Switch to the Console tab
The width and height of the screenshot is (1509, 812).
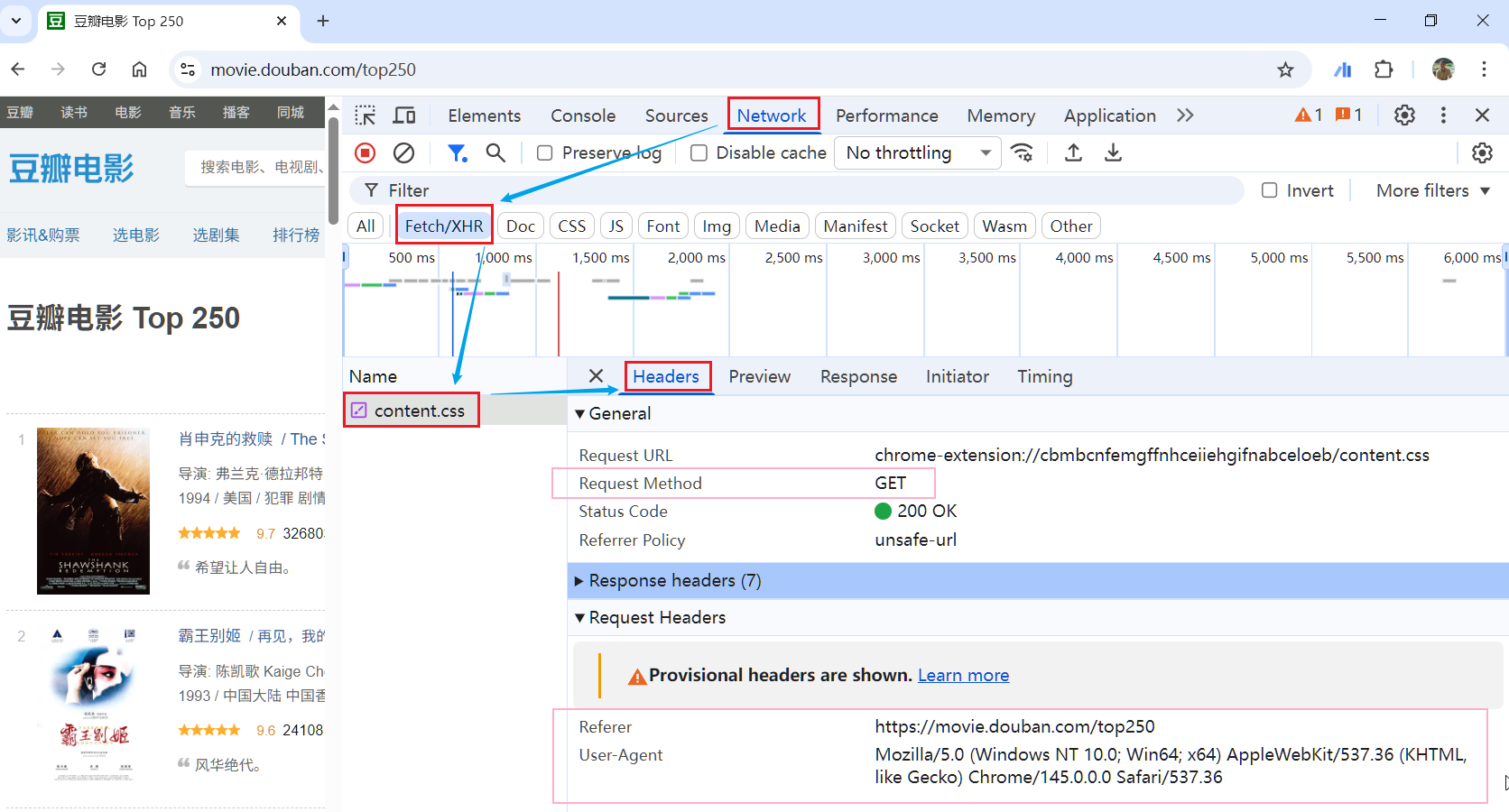(x=583, y=115)
